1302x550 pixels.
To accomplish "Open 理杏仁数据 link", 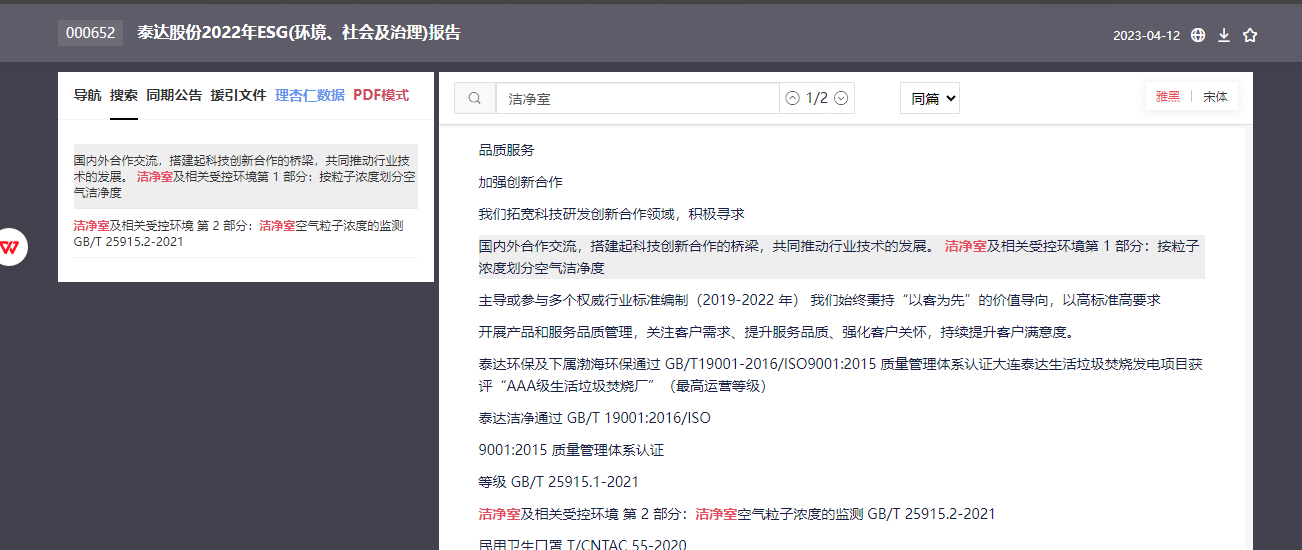I will [310, 95].
